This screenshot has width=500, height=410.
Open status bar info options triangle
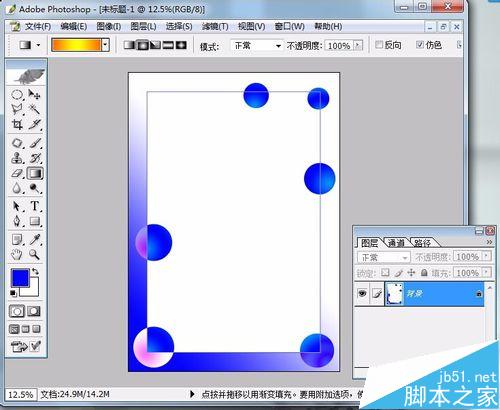coord(192,394)
